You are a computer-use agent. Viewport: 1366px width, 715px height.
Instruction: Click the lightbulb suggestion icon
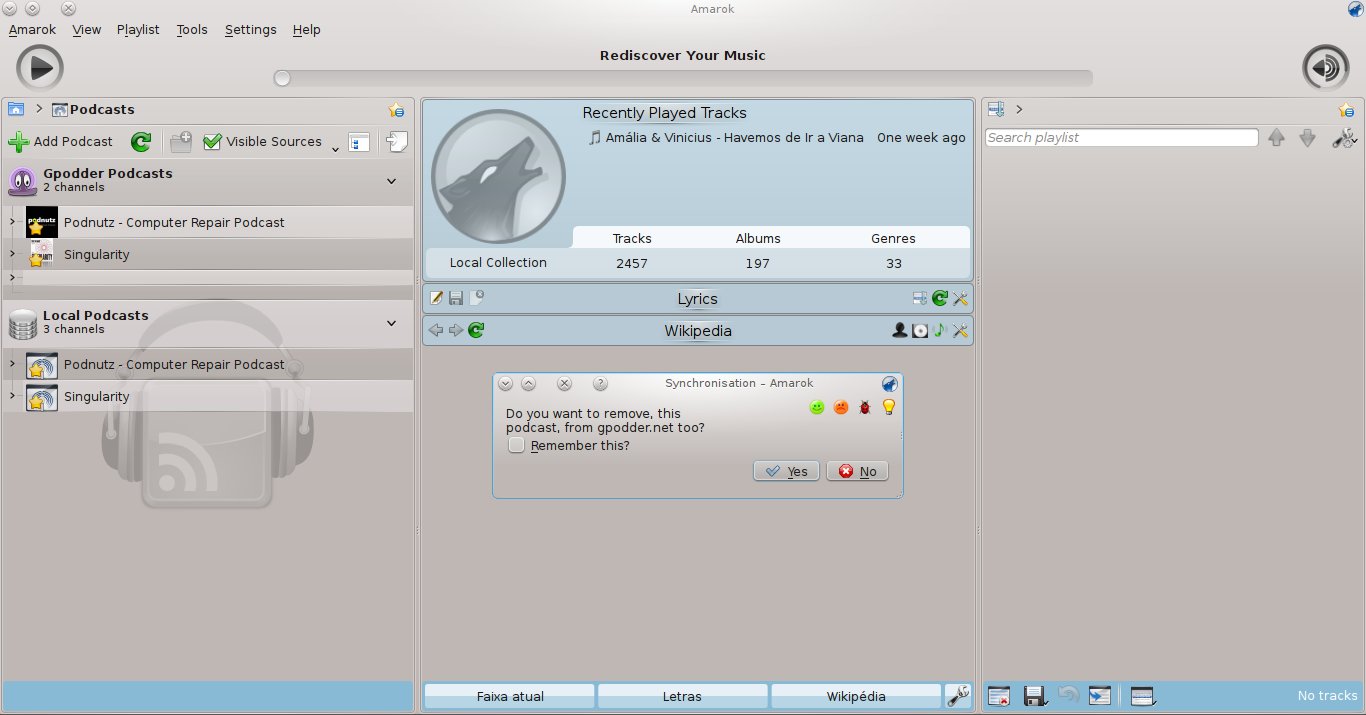point(888,407)
